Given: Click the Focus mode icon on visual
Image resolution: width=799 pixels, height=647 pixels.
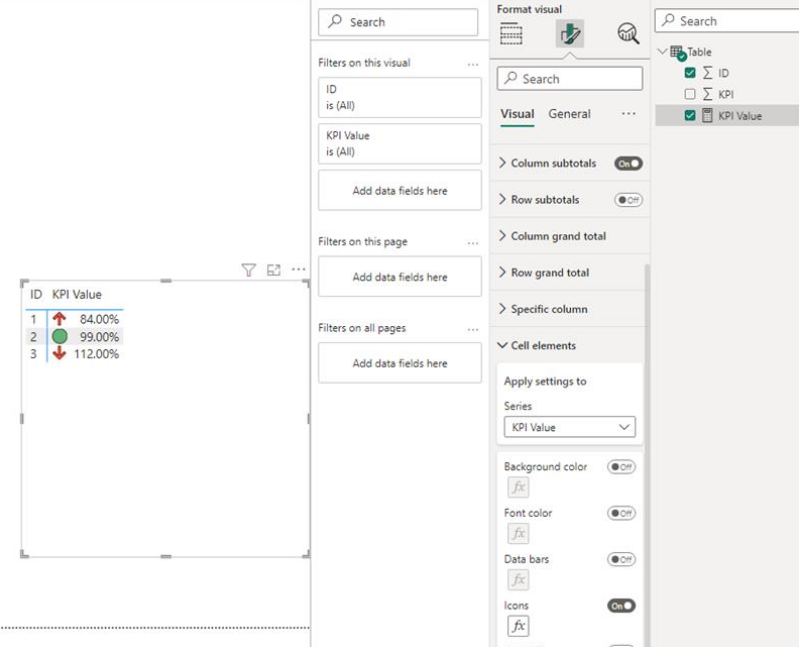Looking at the screenshot, I should coord(274,269).
